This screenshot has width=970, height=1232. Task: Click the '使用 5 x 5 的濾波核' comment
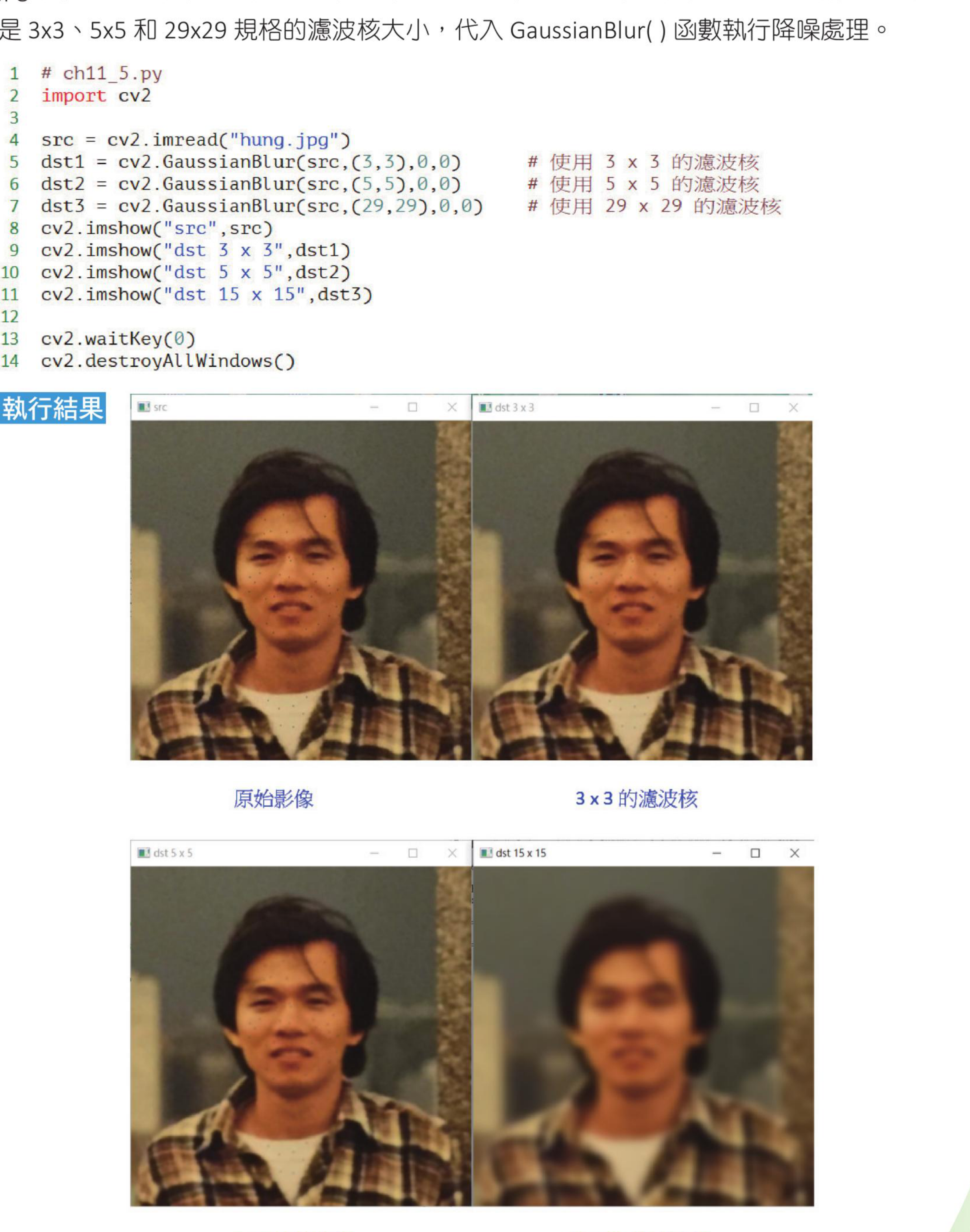(643, 185)
